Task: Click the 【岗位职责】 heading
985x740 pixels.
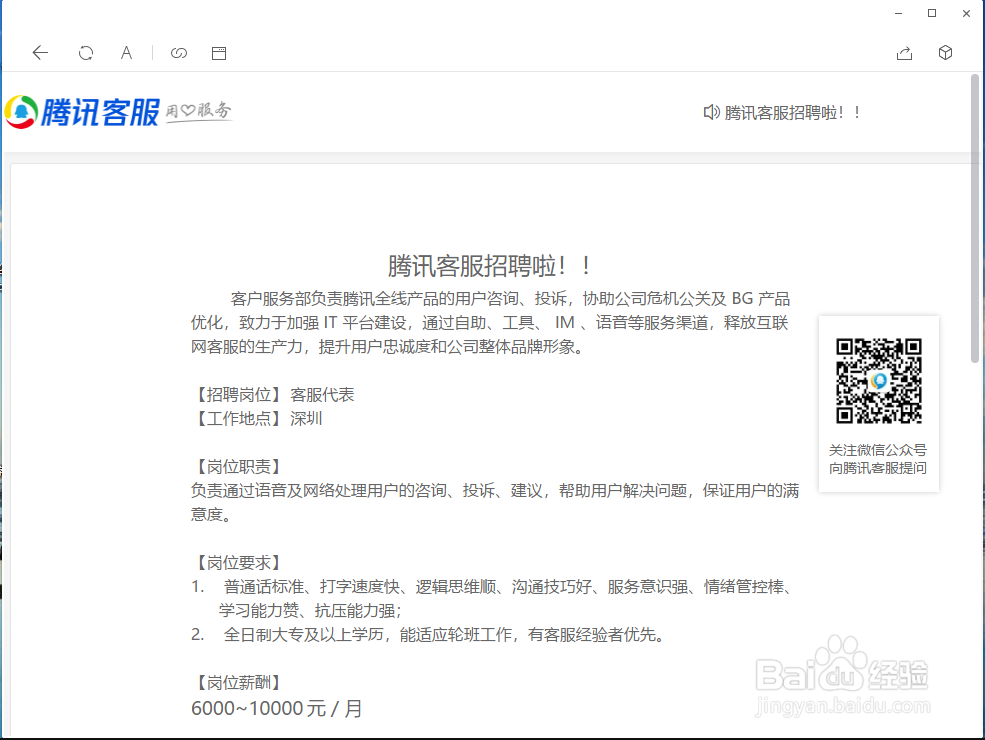Action: (239, 467)
